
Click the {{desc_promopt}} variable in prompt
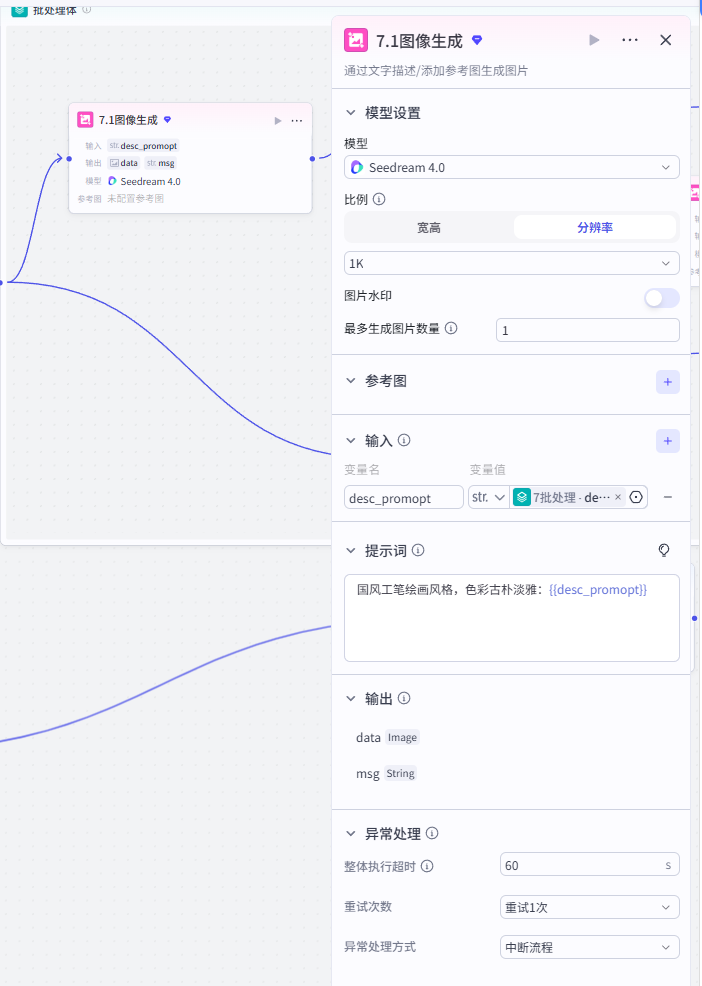598,590
